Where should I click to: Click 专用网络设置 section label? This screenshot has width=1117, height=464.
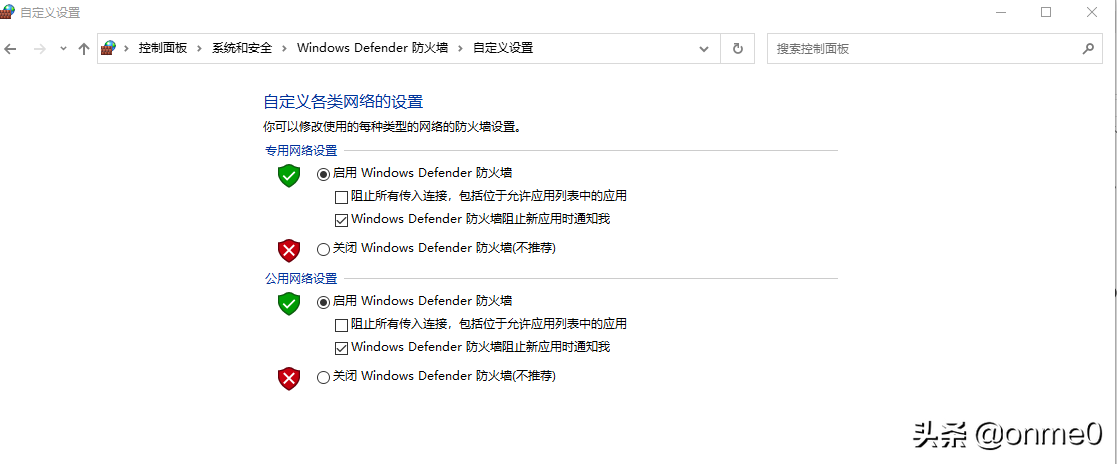click(x=301, y=150)
